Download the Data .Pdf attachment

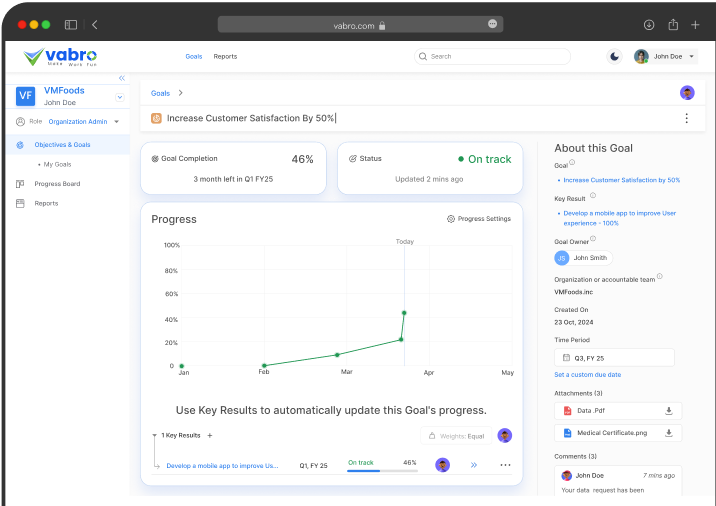click(669, 410)
